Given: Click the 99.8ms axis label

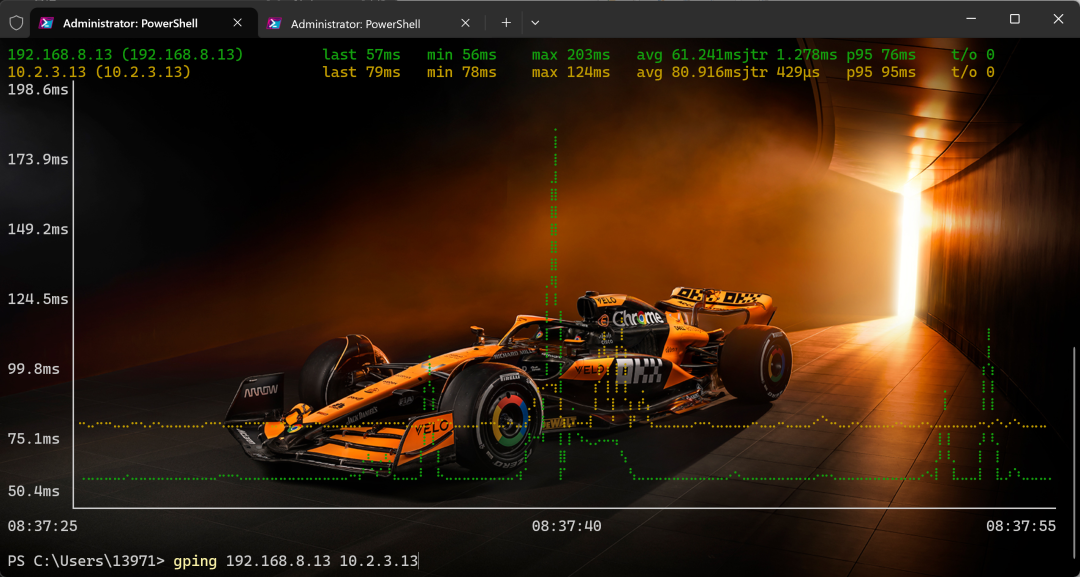Looking at the screenshot, I should click(x=34, y=368).
